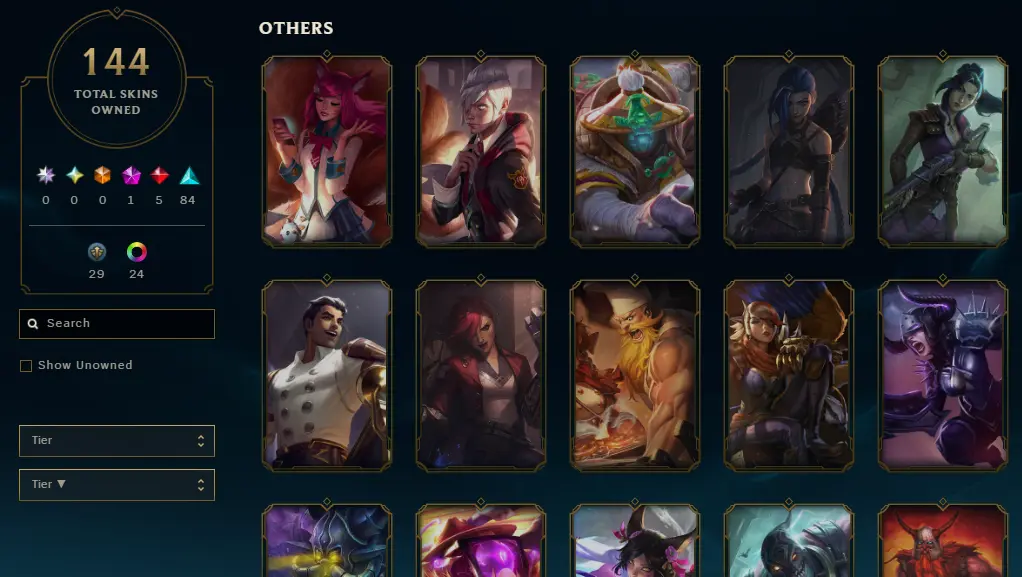The height and width of the screenshot is (577, 1022).
Task: Enable the Show Unowned checkbox
Action: click(x=26, y=366)
